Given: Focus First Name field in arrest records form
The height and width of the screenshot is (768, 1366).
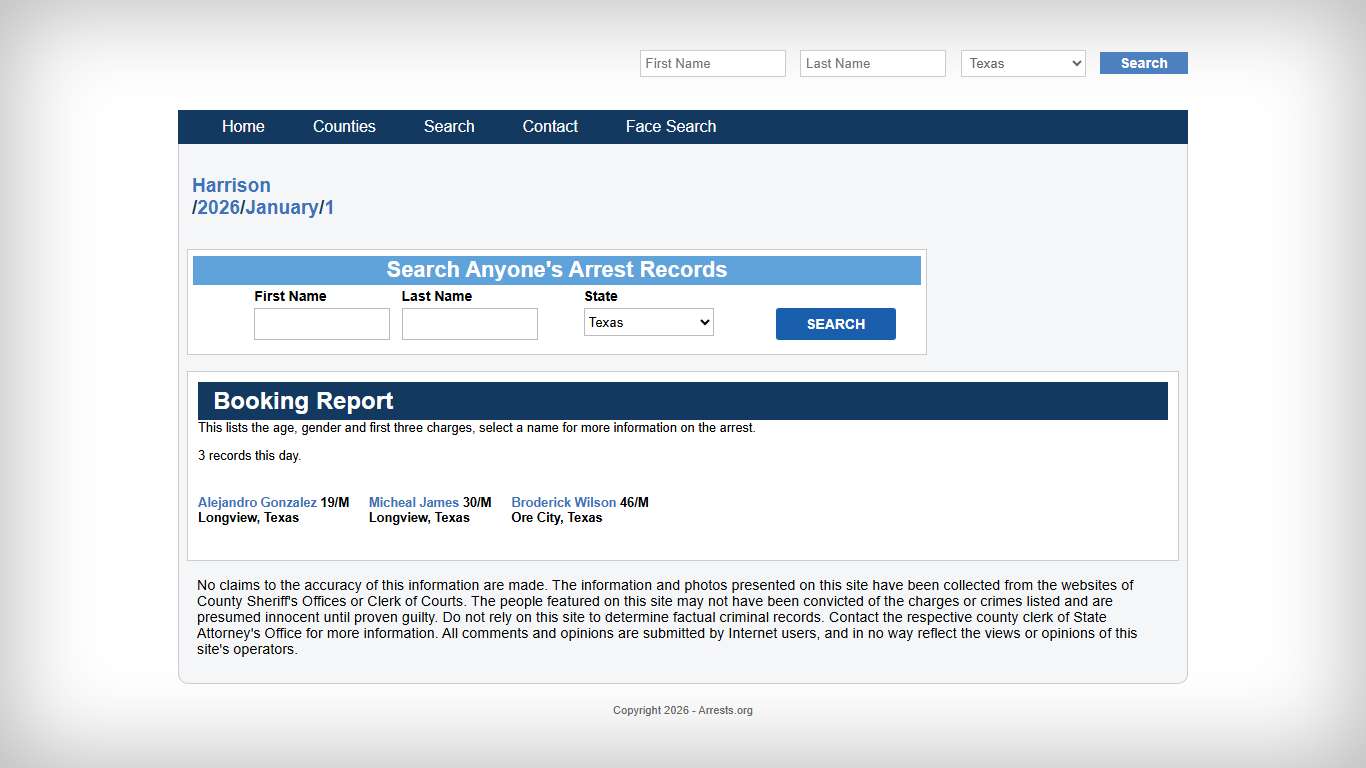Looking at the screenshot, I should click(321, 324).
